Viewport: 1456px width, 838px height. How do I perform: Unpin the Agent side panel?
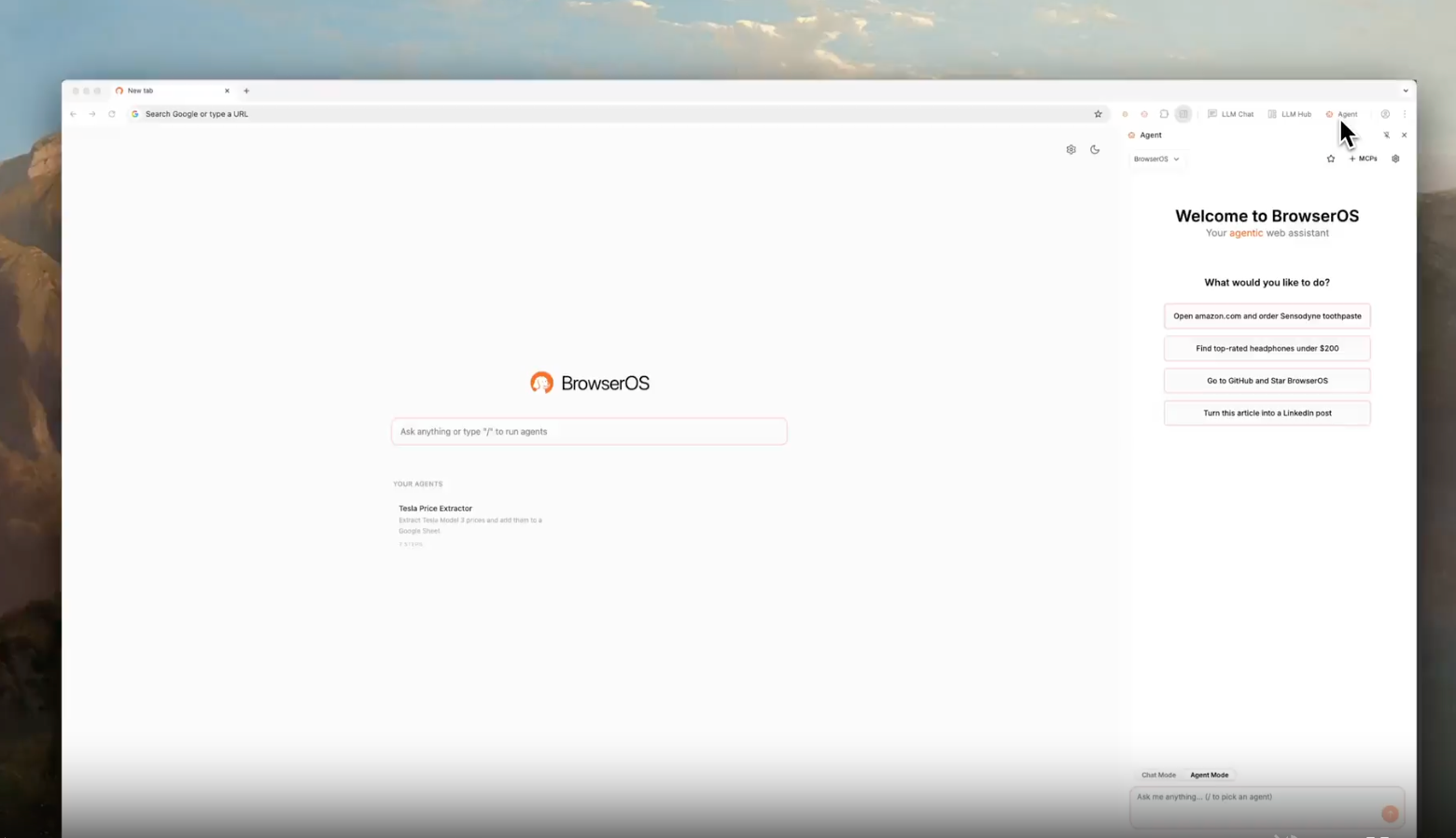(1386, 135)
